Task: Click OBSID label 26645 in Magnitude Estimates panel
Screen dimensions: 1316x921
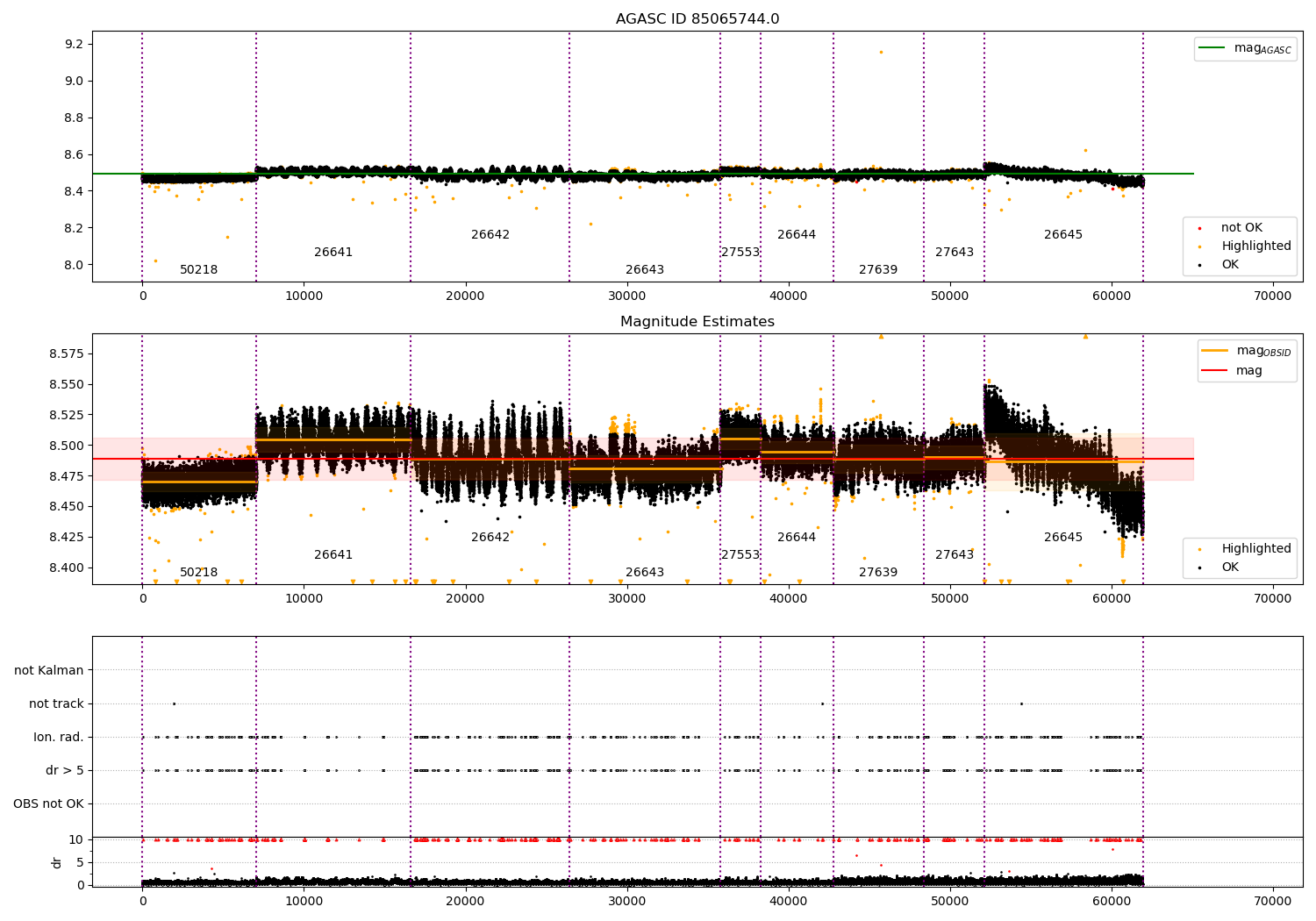Action: (x=1063, y=538)
